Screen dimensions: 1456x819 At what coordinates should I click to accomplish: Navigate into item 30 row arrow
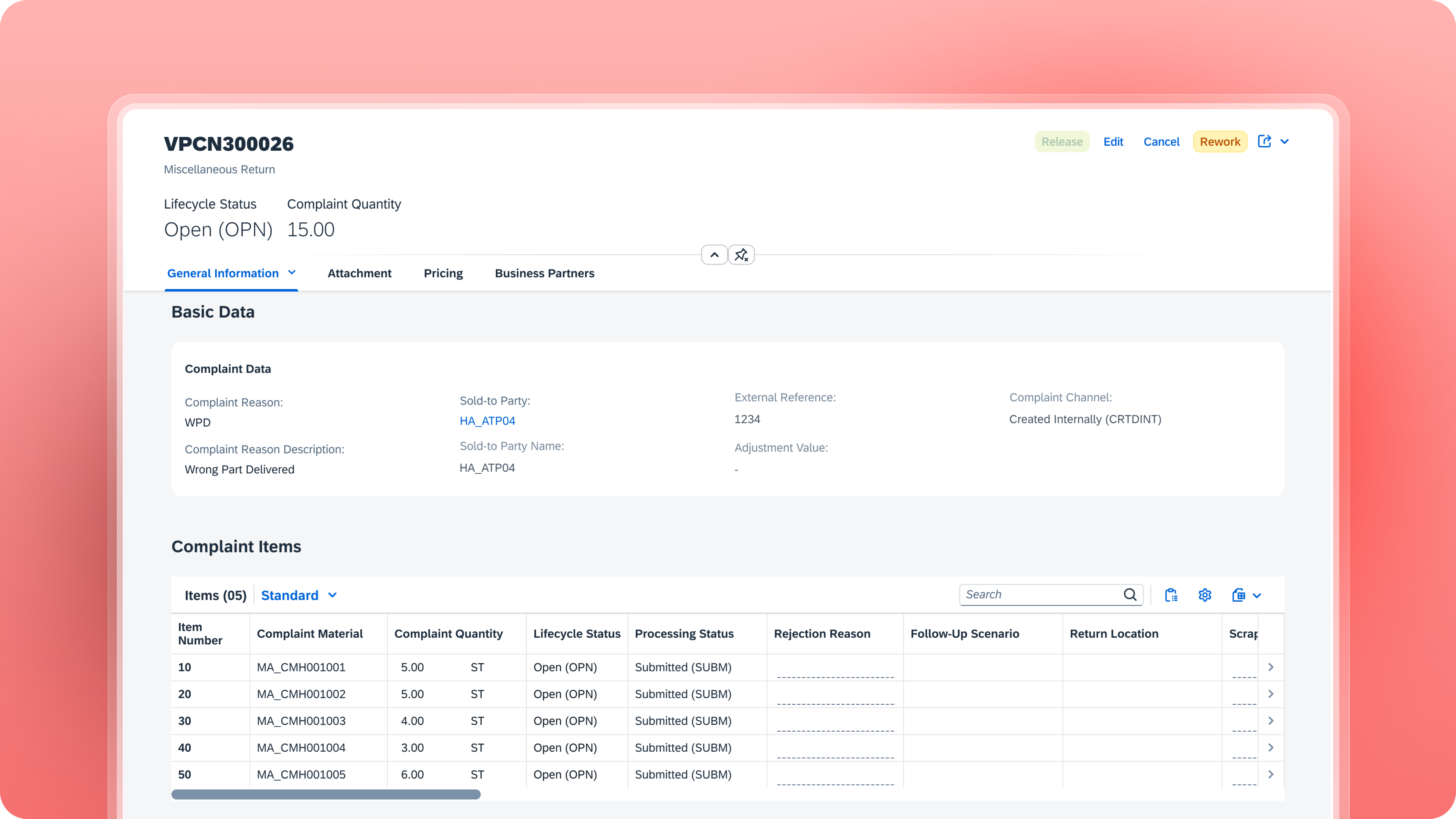1271,721
